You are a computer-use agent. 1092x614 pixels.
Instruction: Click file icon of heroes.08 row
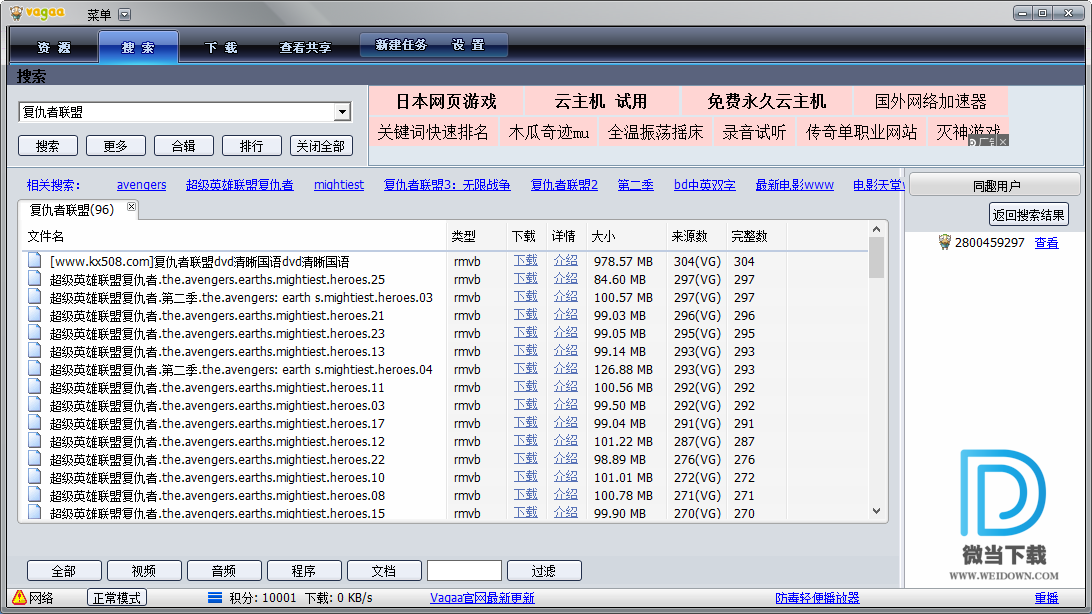tap(34, 495)
